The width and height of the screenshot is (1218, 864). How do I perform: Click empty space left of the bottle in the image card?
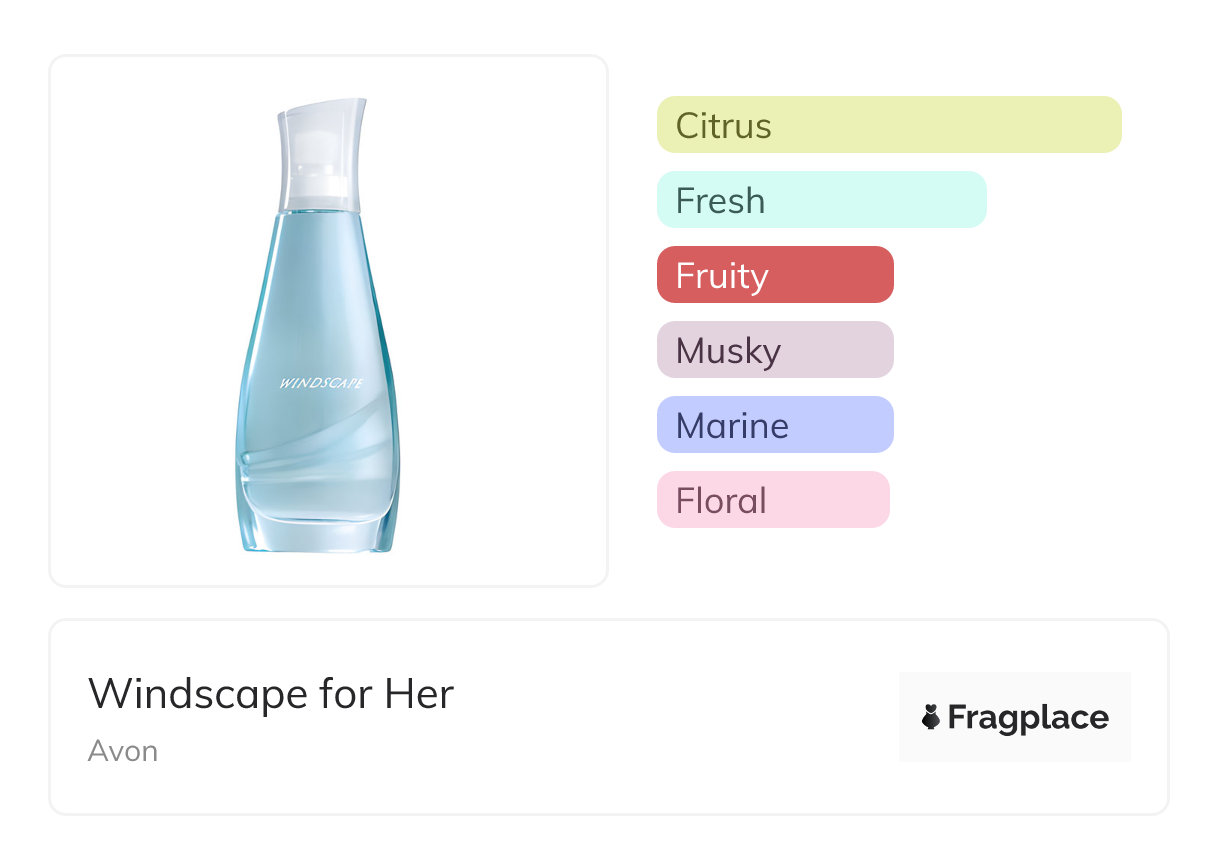pos(140,320)
